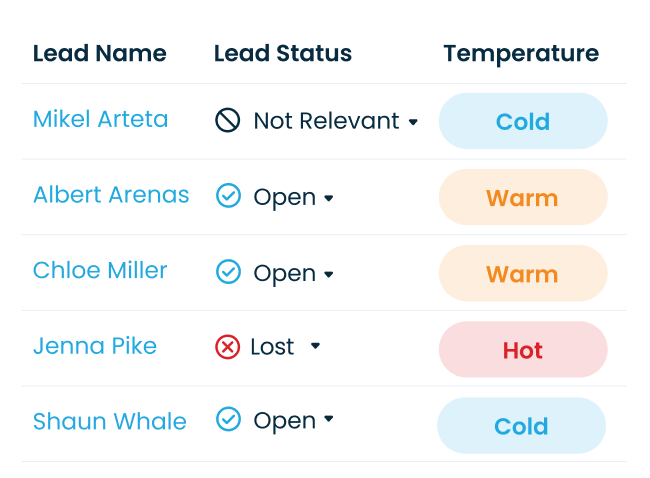Click the Open checkmark icon beside Shaun Whale
This screenshot has width=650, height=478.
point(228,420)
